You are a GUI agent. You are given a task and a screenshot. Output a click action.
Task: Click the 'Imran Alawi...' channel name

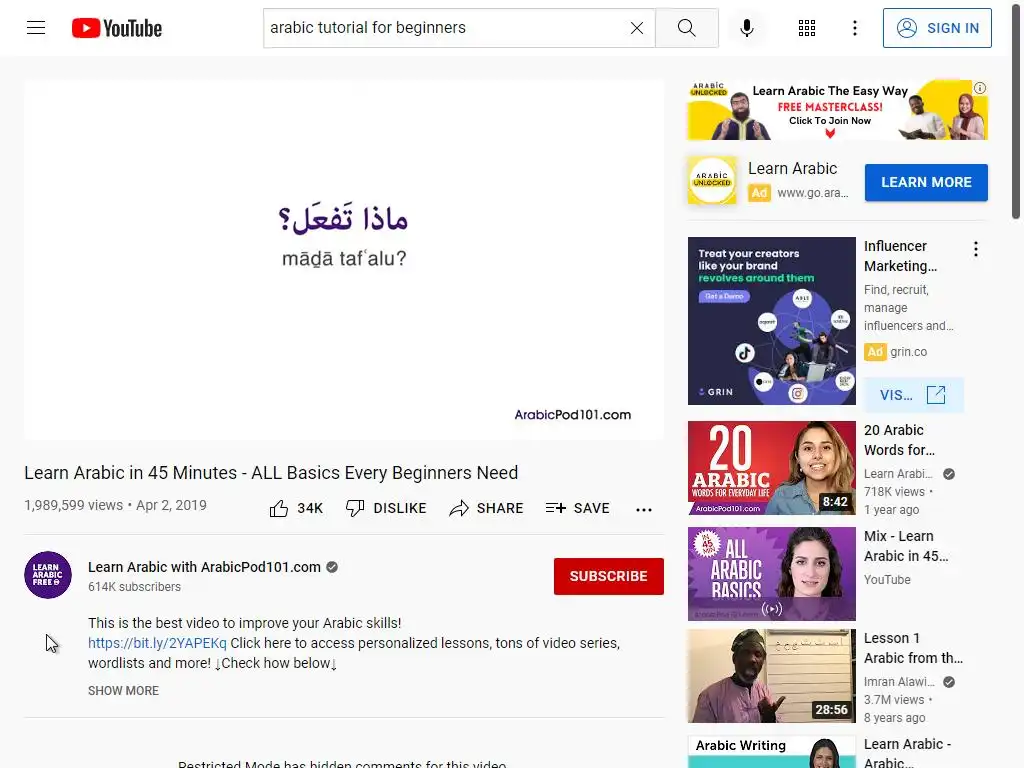(x=899, y=682)
